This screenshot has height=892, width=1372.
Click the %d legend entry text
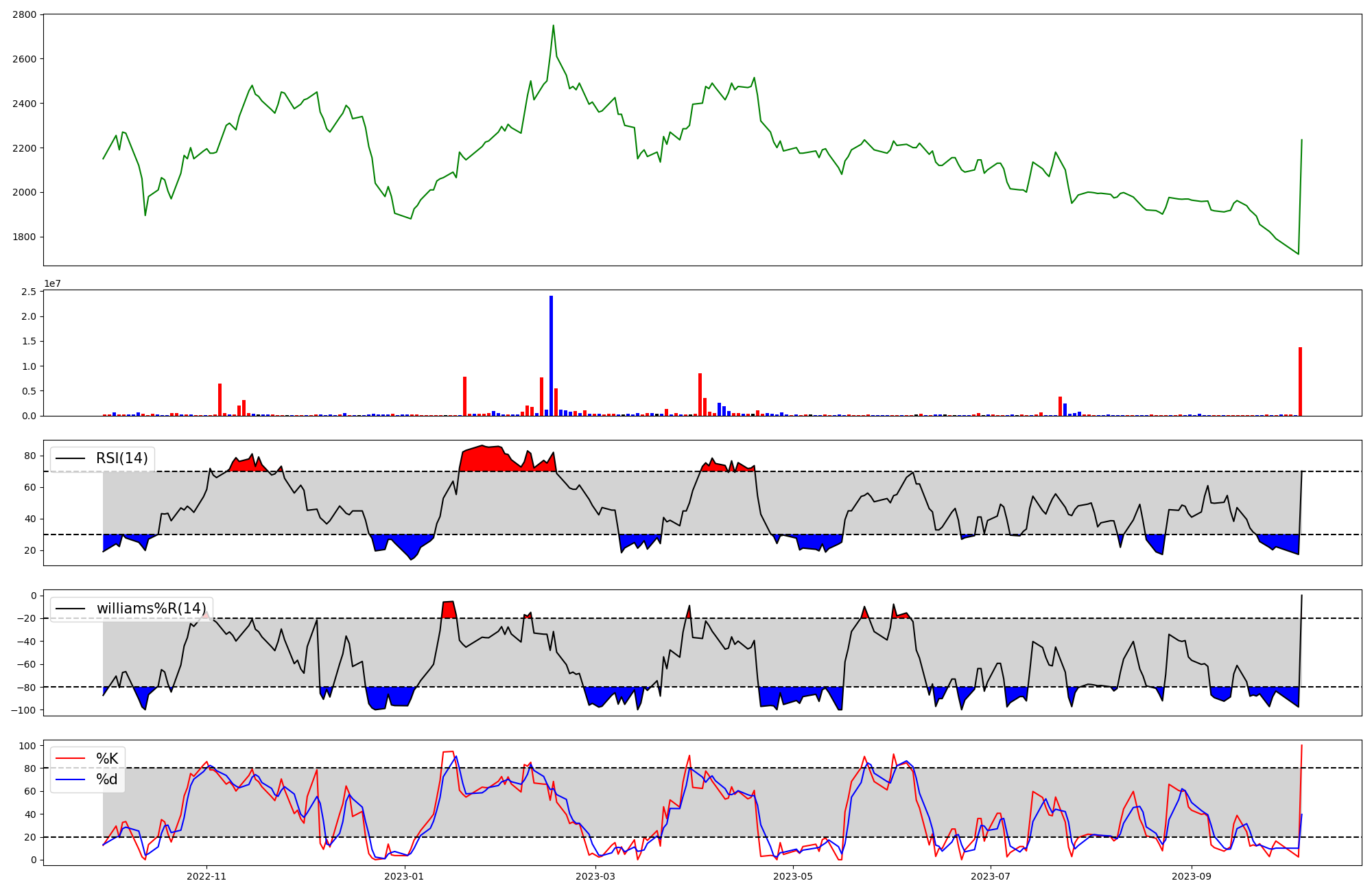point(107,779)
